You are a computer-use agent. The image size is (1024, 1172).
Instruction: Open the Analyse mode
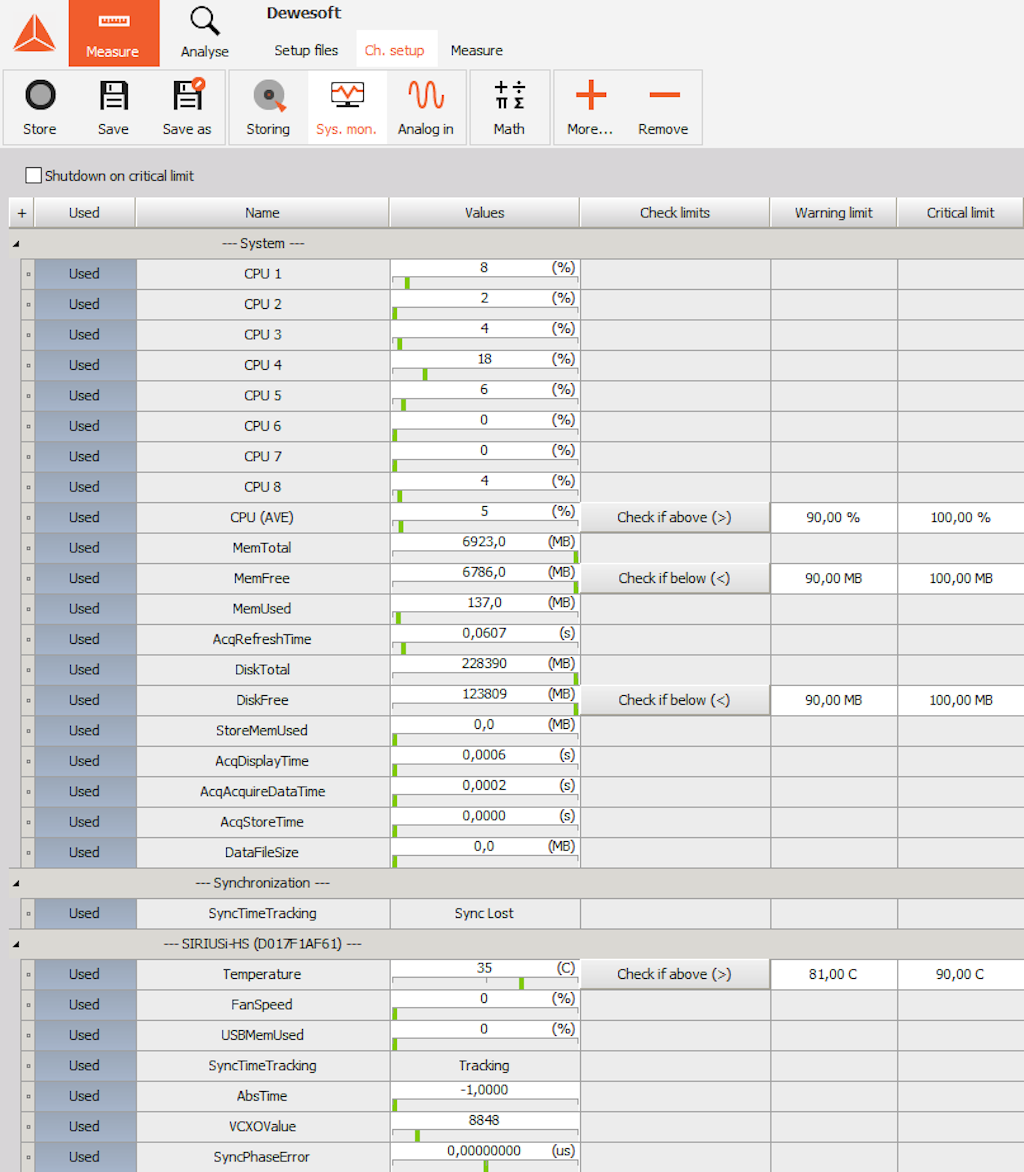(x=205, y=33)
